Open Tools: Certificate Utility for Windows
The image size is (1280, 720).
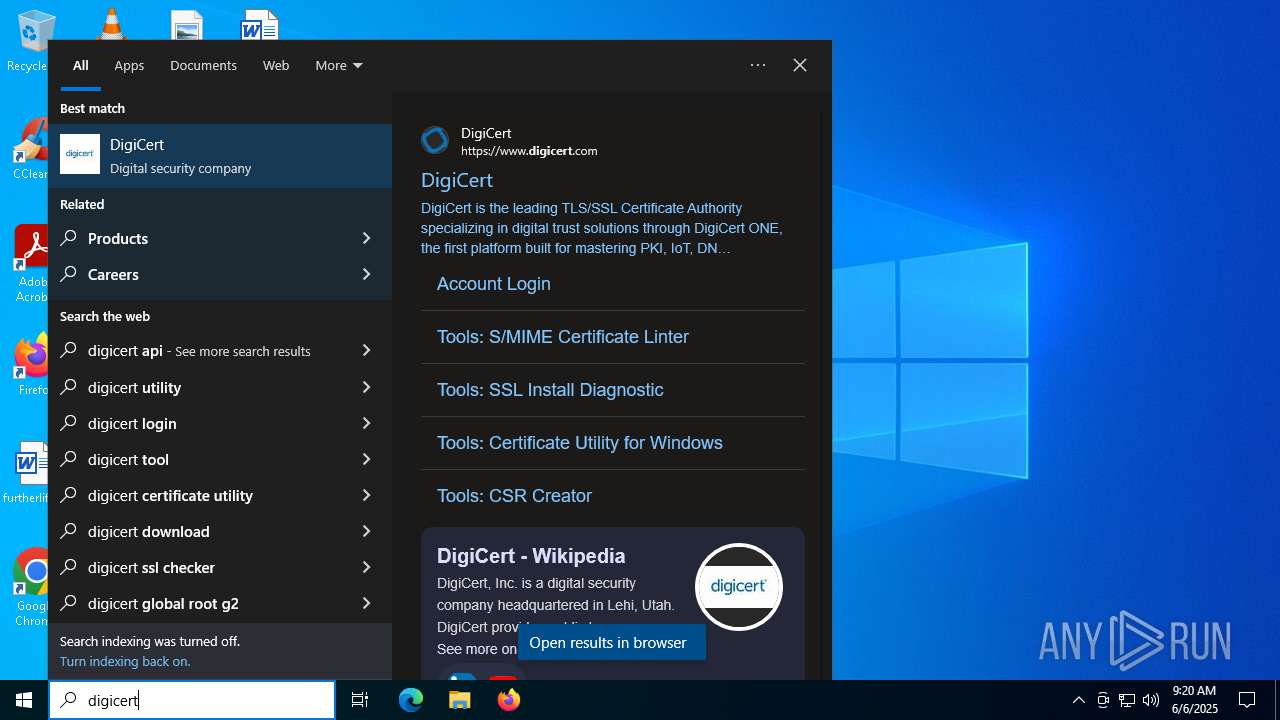tap(580, 443)
